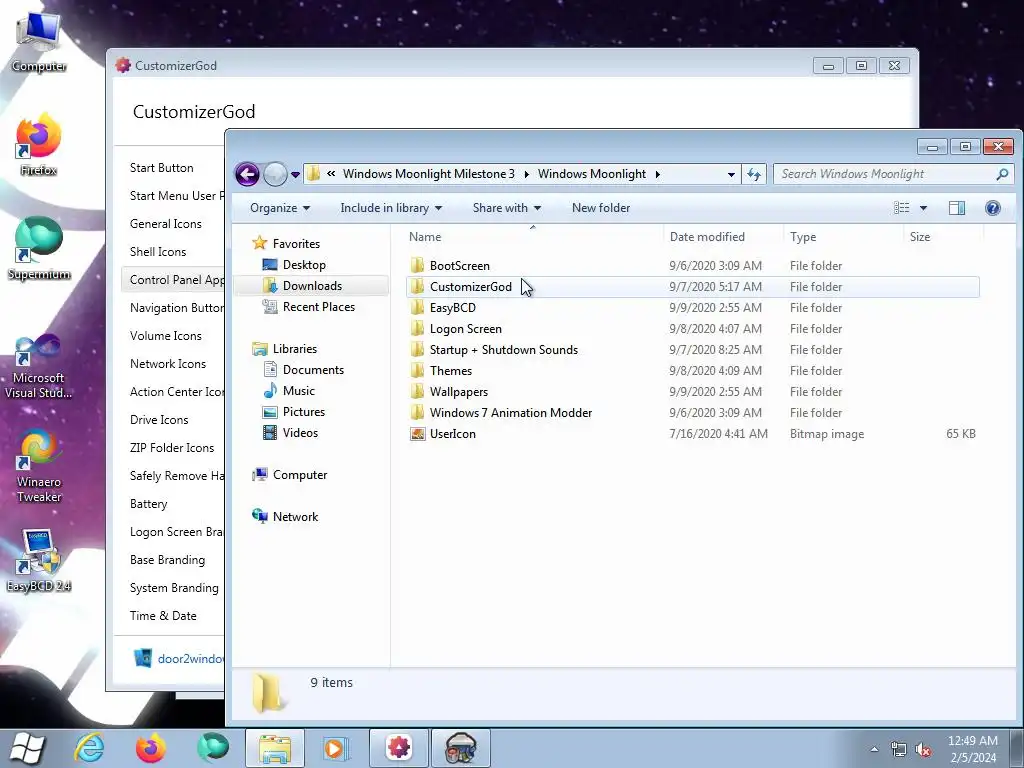Screen dimensions: 1024x768
Task: Open the Include in library menu
Action: tap(391, 208)
